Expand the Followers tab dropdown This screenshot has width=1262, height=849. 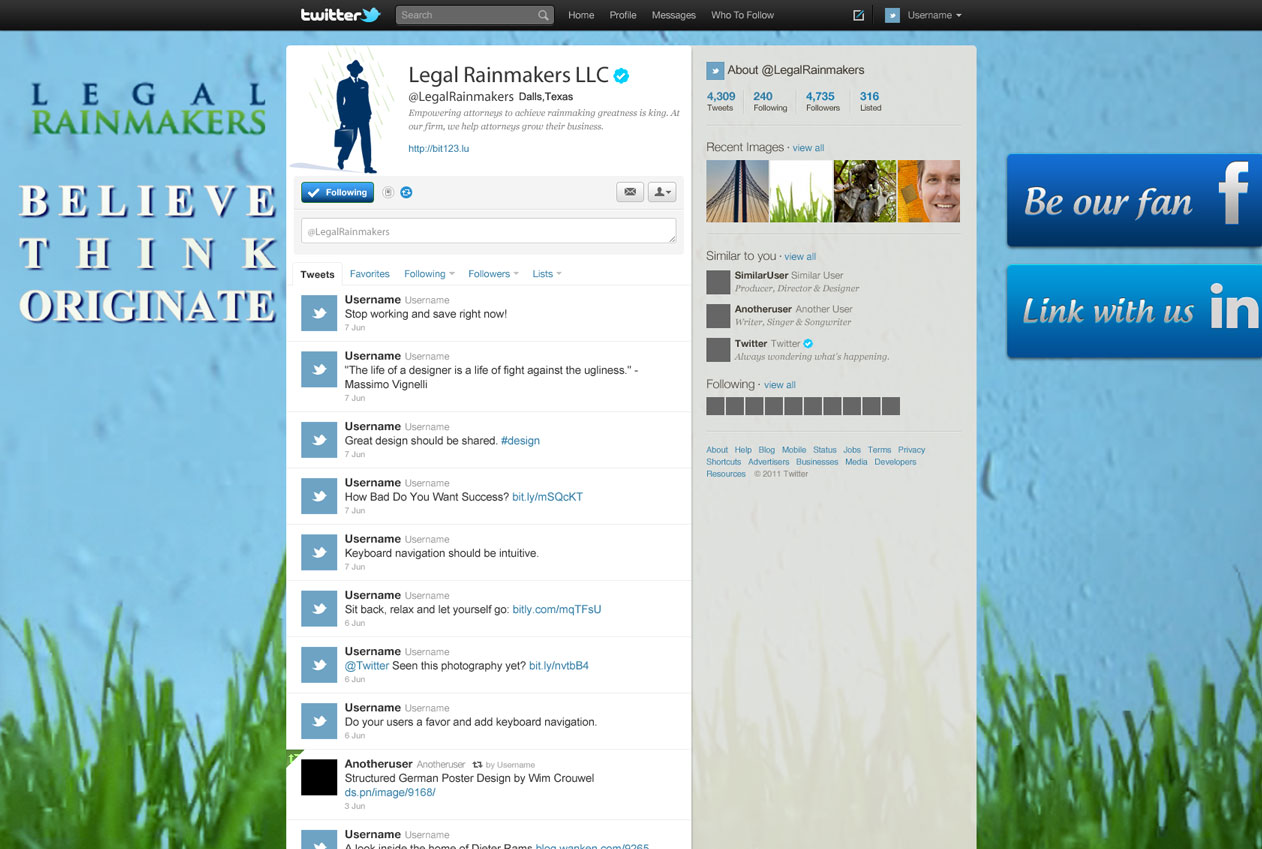[493, 274]
